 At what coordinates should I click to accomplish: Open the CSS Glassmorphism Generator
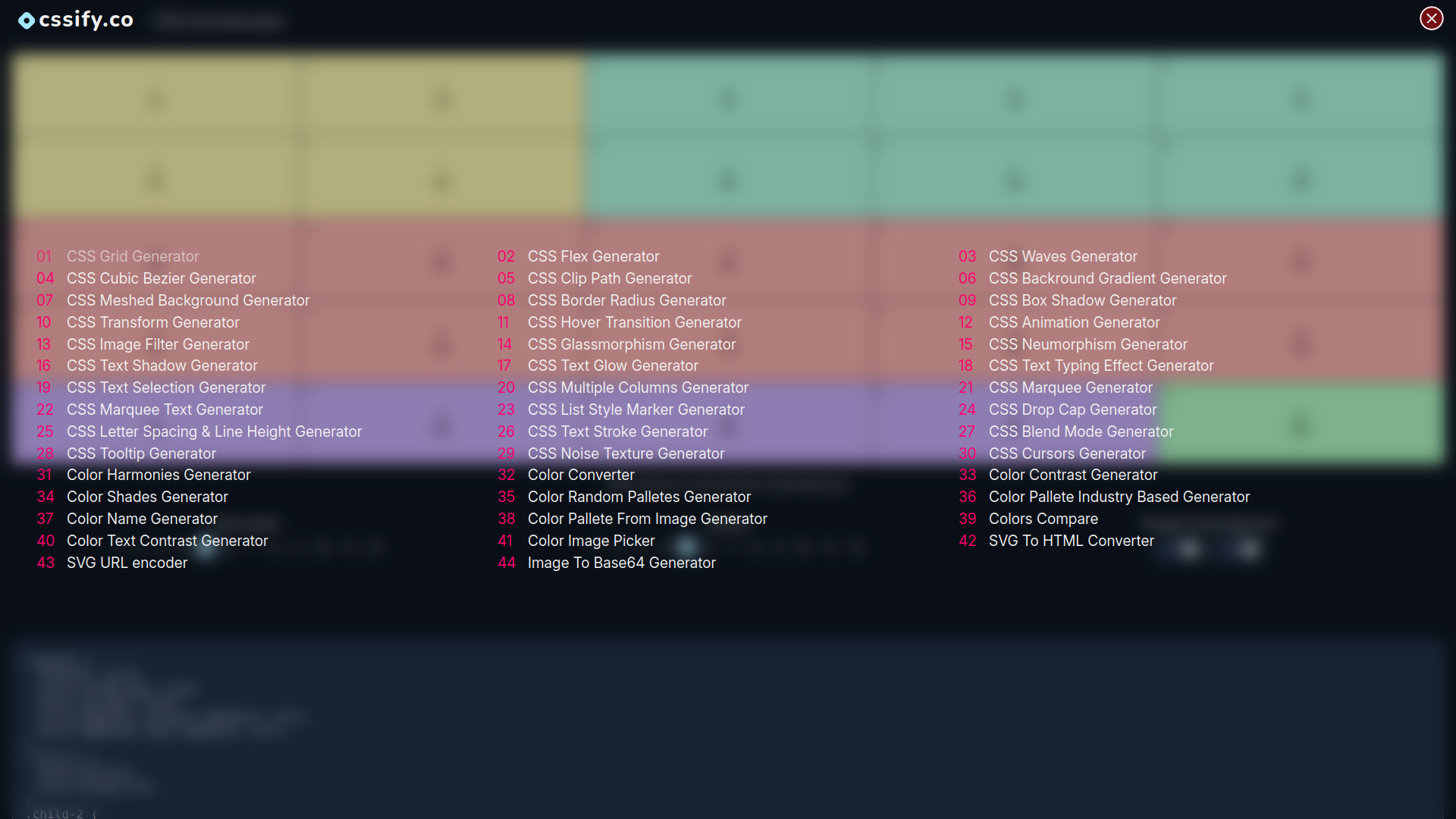(632, 344)
